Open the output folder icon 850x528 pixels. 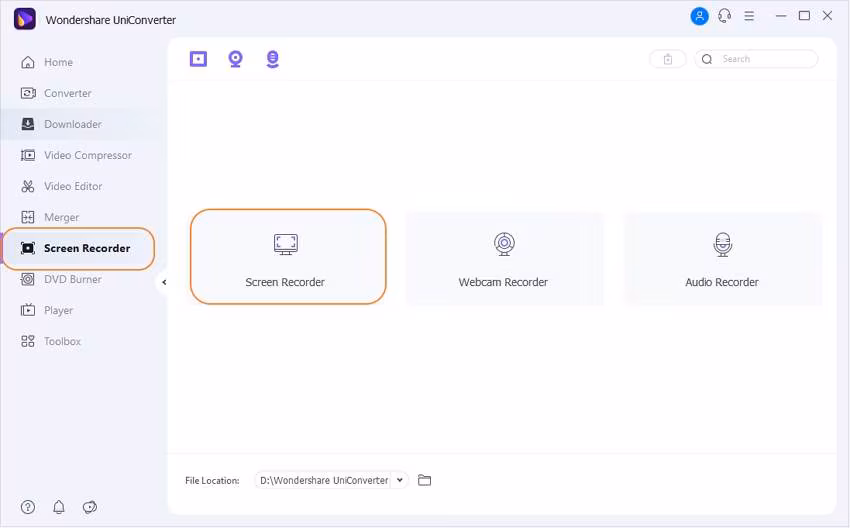pos(424,480)
